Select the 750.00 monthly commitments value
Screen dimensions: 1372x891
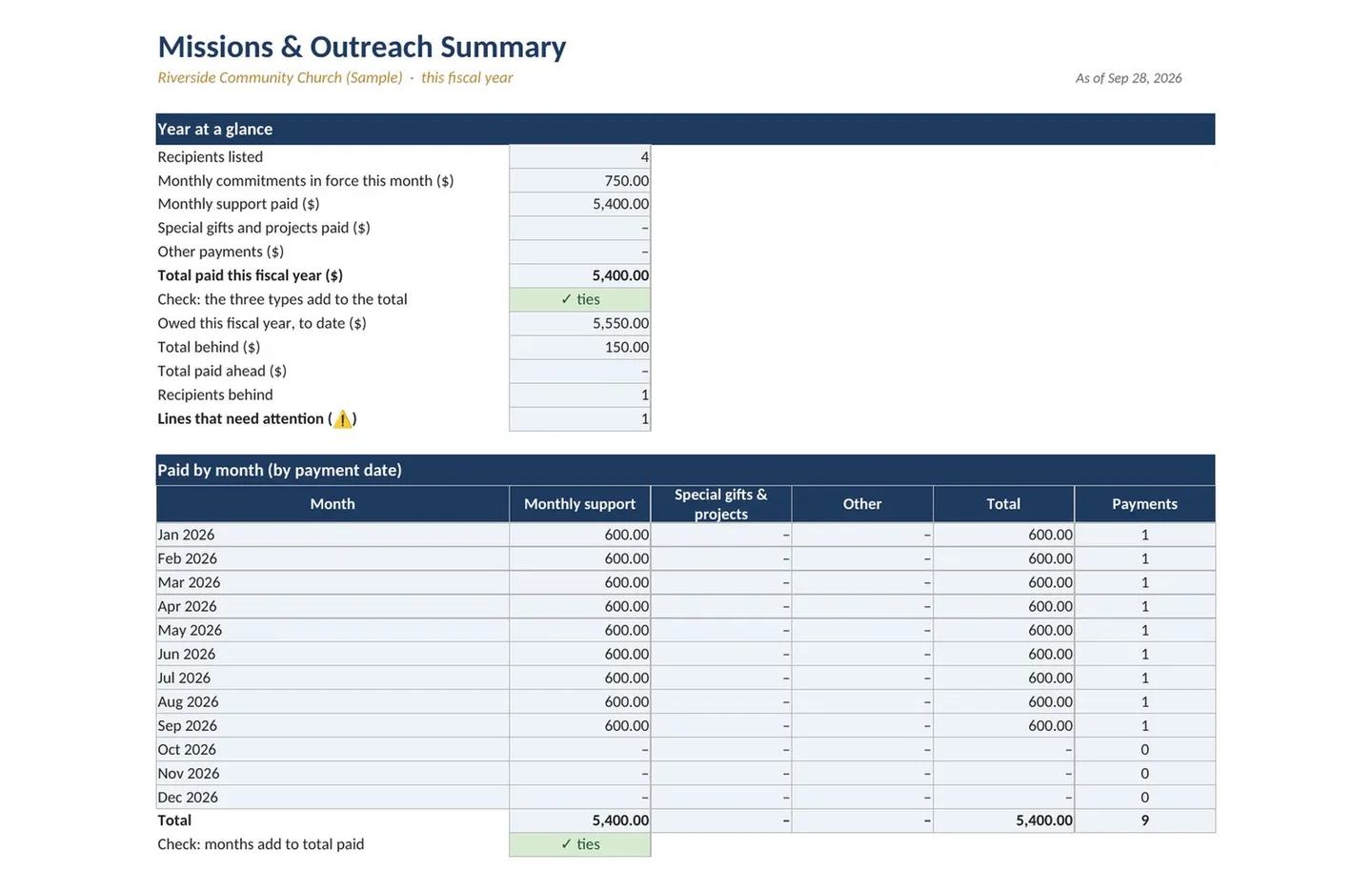tap(580, 180)
